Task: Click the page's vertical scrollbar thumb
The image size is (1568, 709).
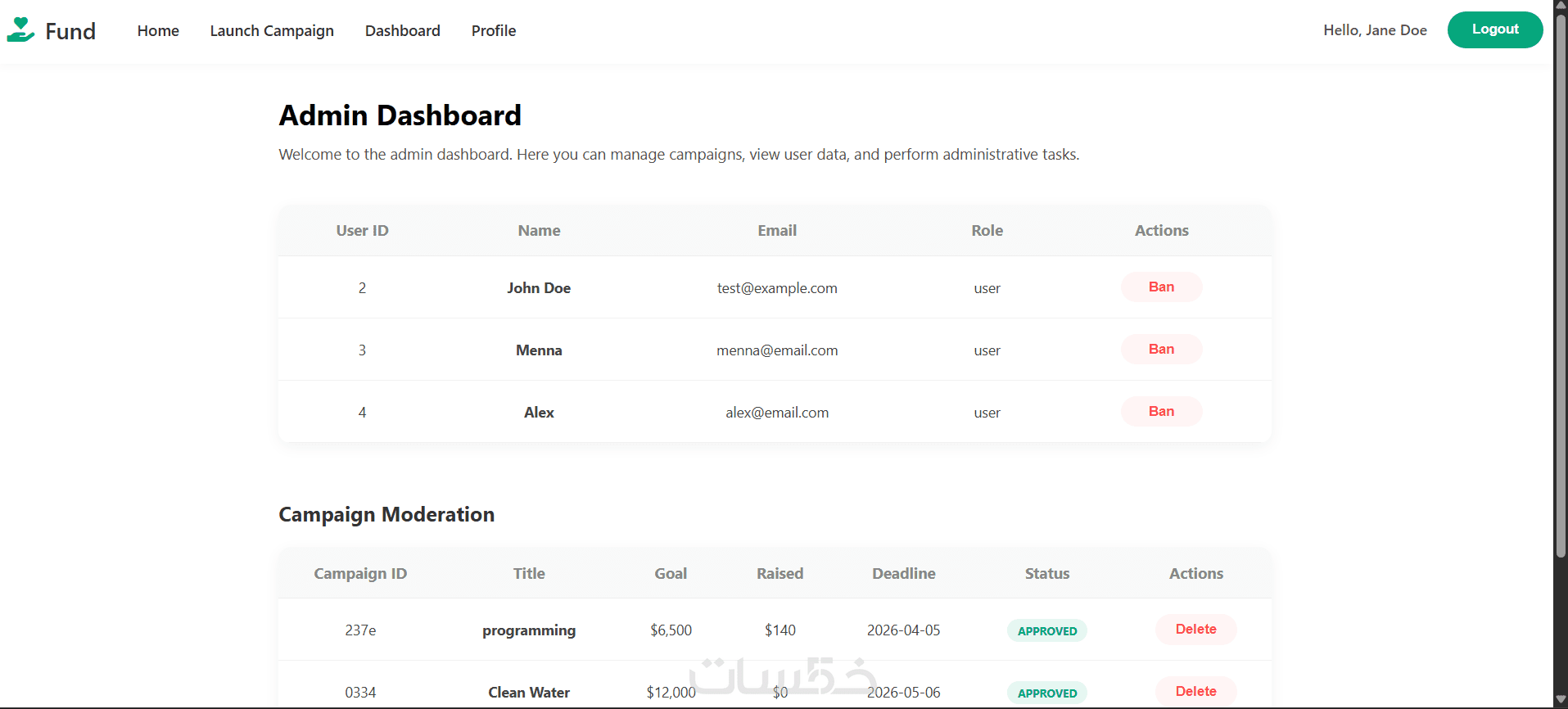Action: 1561,287
